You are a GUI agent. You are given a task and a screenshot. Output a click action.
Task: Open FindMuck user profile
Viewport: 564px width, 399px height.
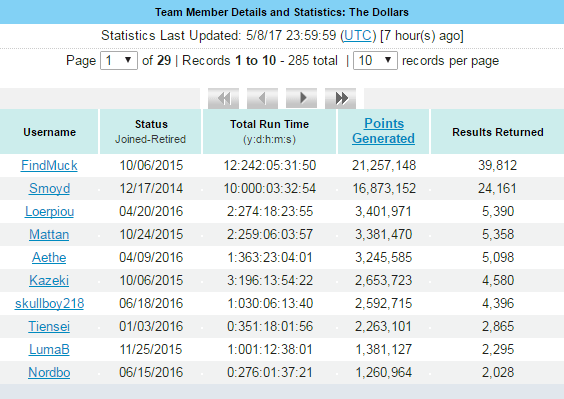pos(49,166)
